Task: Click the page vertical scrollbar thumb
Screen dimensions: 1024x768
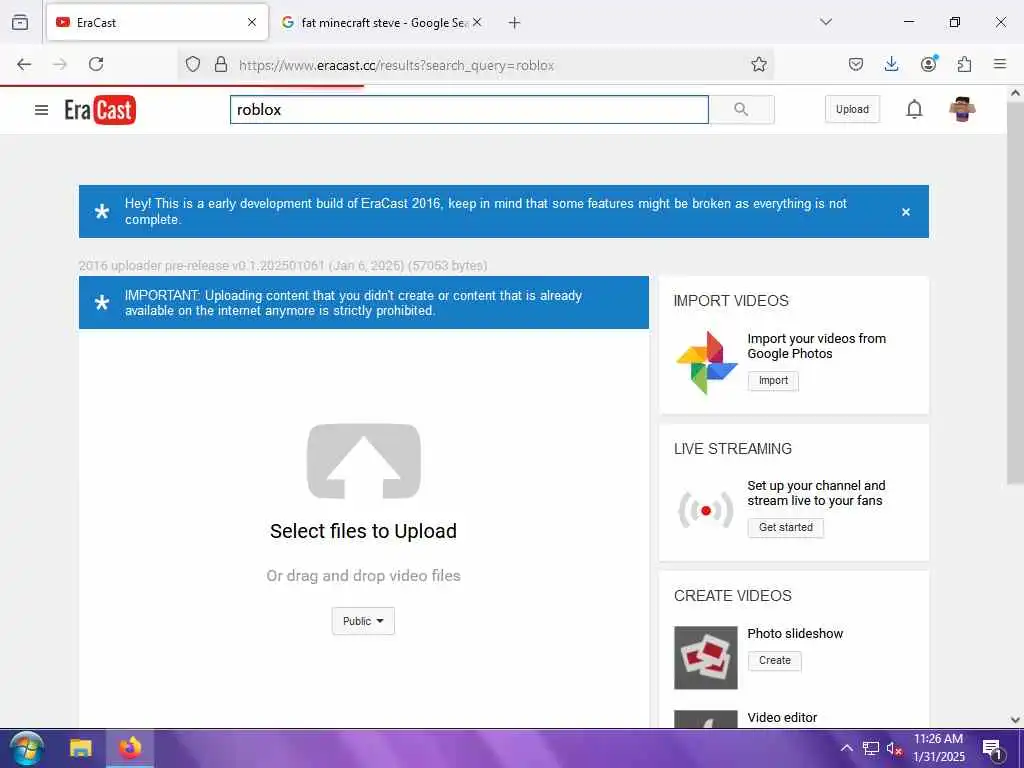Action: tap(1015, 293)
